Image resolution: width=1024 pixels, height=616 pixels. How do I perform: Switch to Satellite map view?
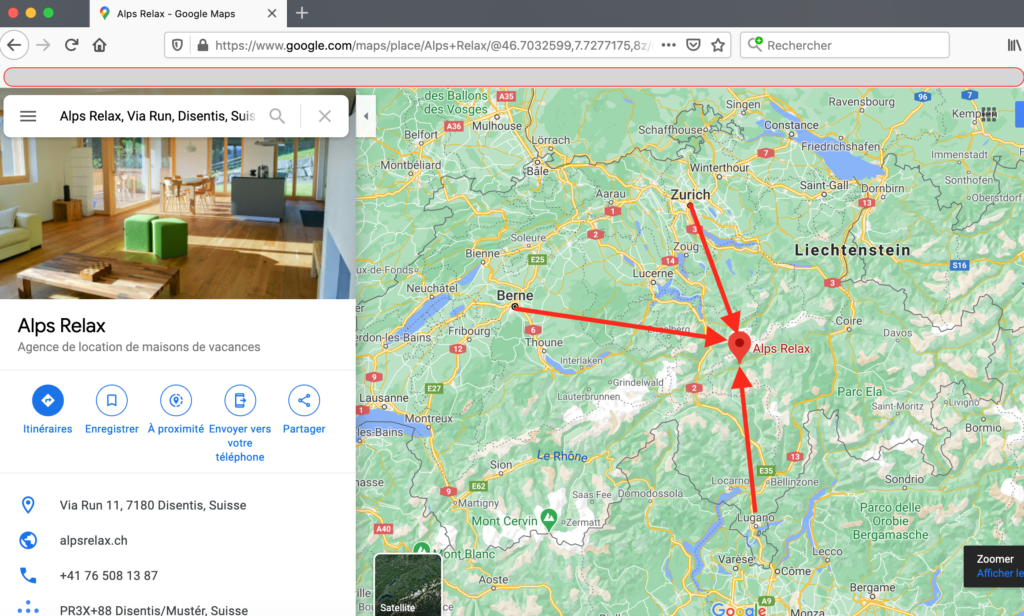pyautogui.click(x=408, y=585)
